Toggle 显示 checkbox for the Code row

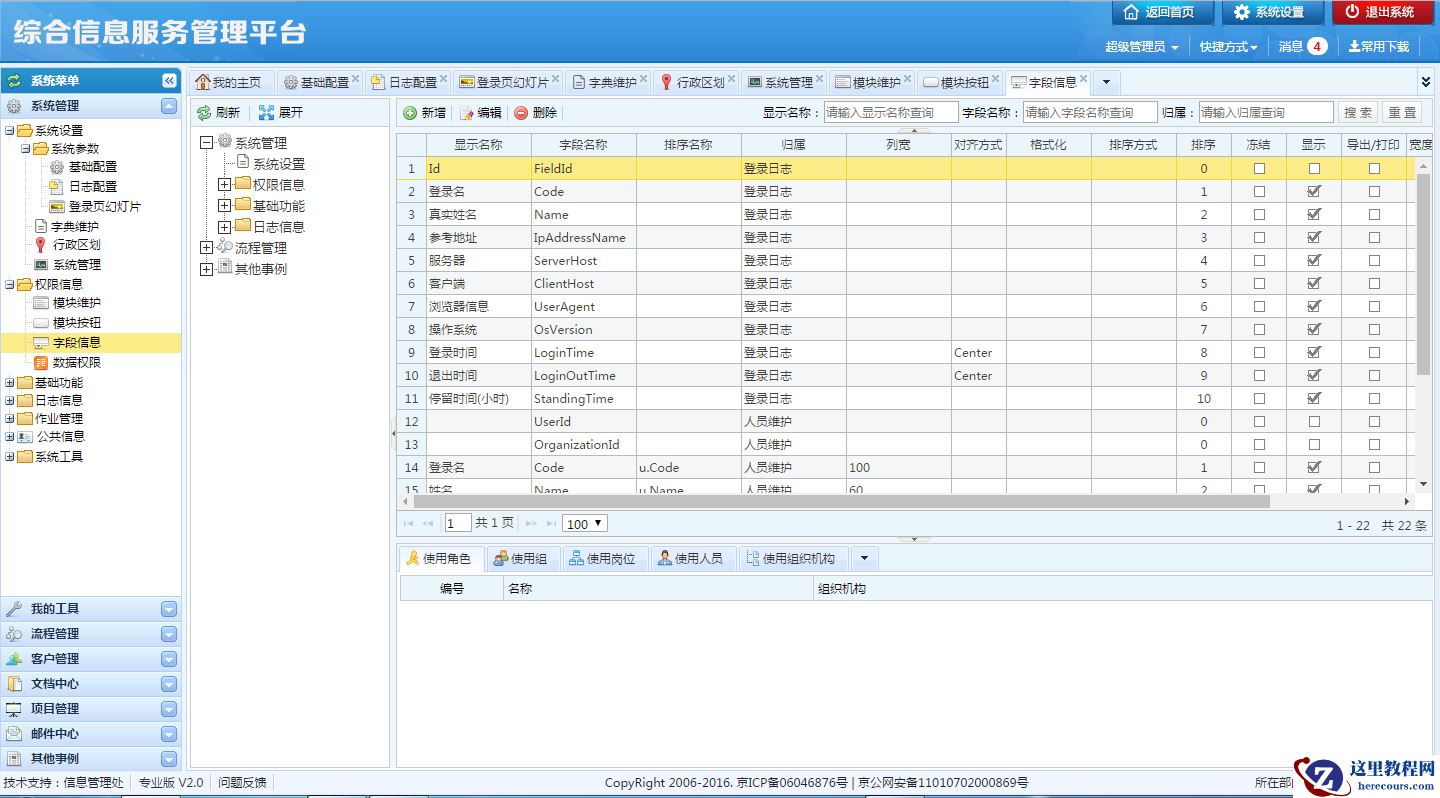click(x=1314, y=191)
